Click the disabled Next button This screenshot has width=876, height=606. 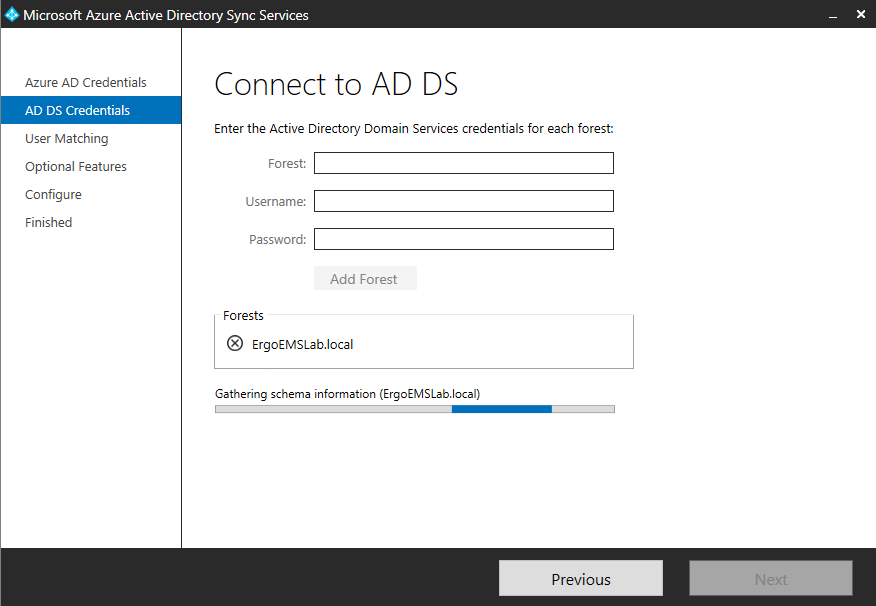(770, 578)
